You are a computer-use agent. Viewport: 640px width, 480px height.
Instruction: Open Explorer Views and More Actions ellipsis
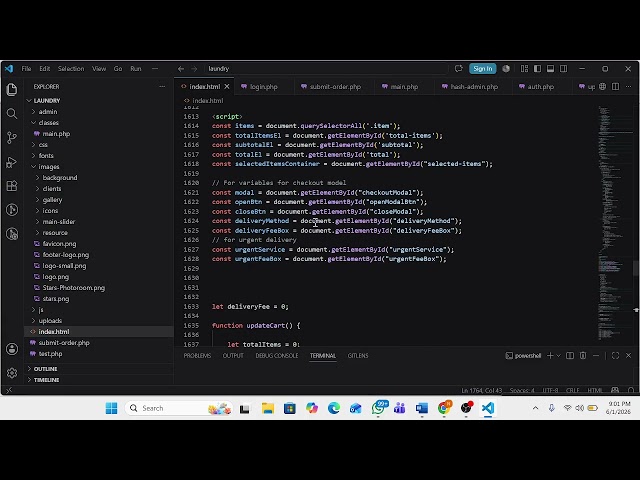pyautogui.click(x=162, y=87)
